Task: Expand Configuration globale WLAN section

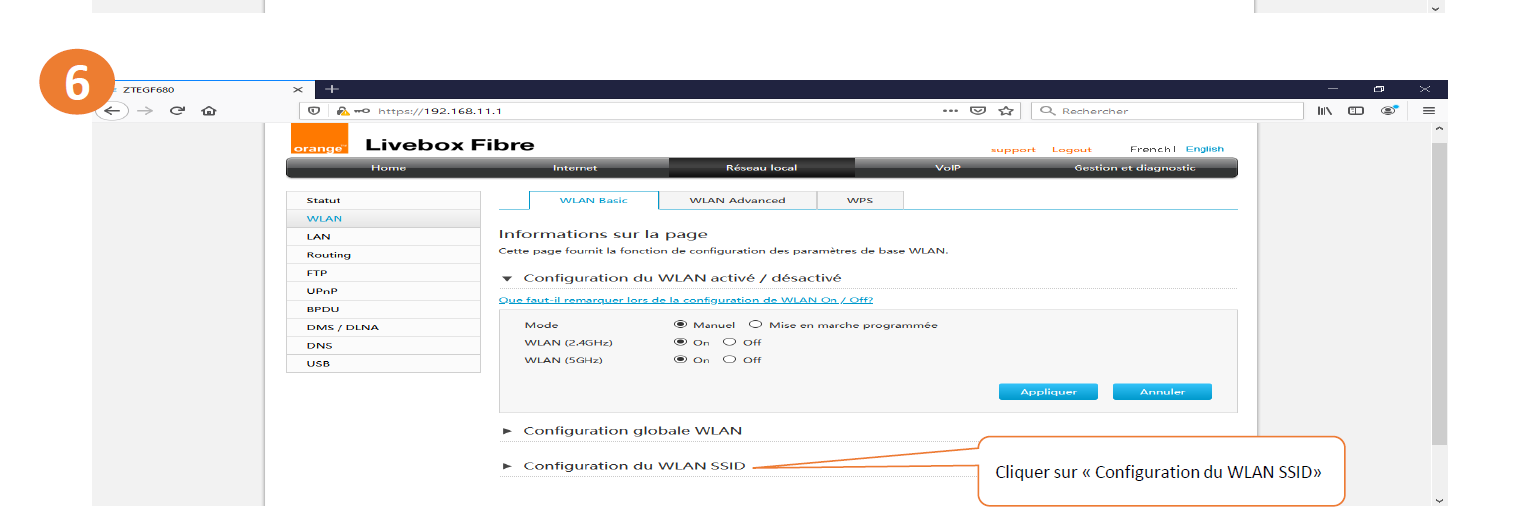Action: coord(632,431)
